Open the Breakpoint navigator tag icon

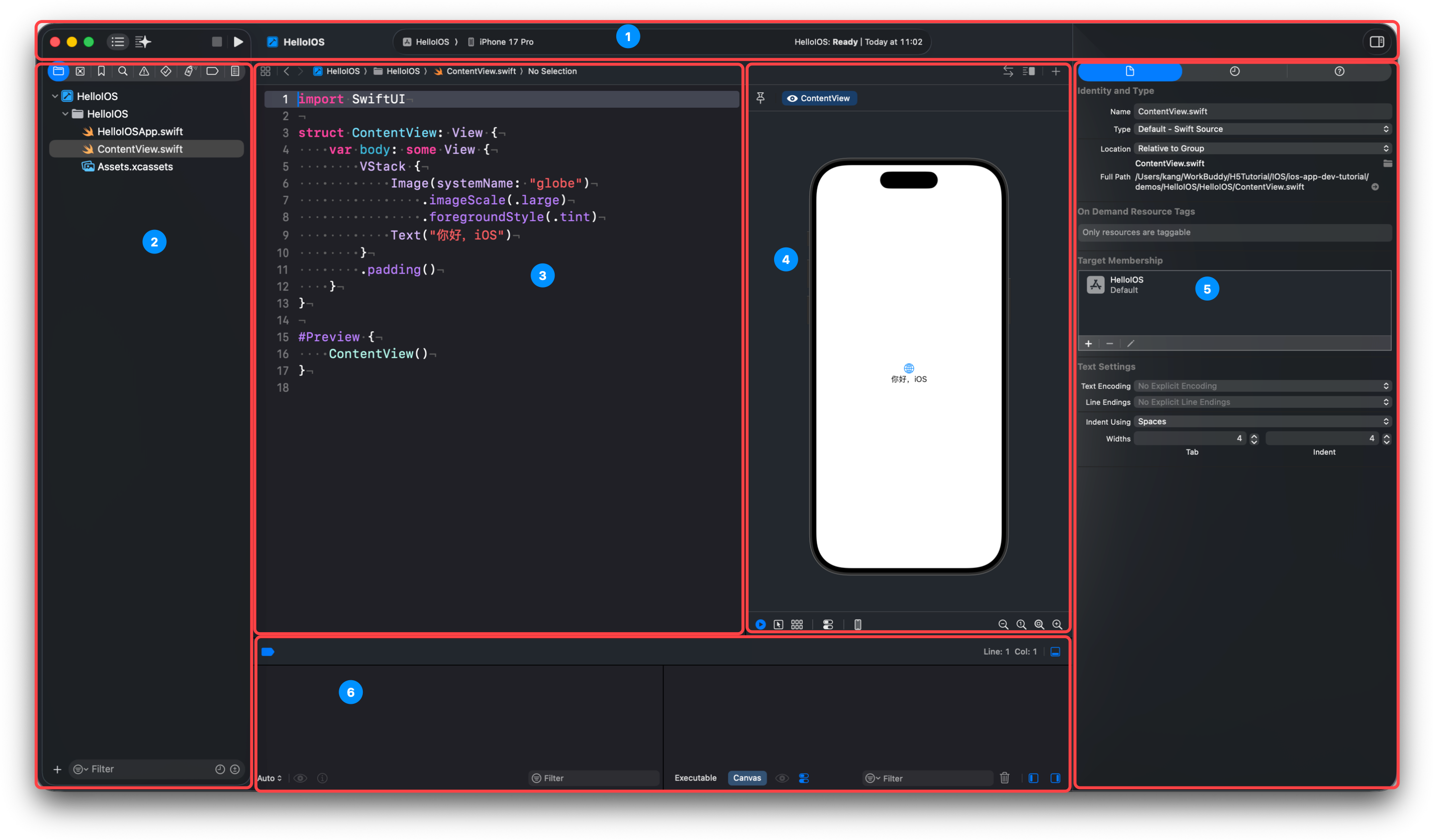coord(212,71)
